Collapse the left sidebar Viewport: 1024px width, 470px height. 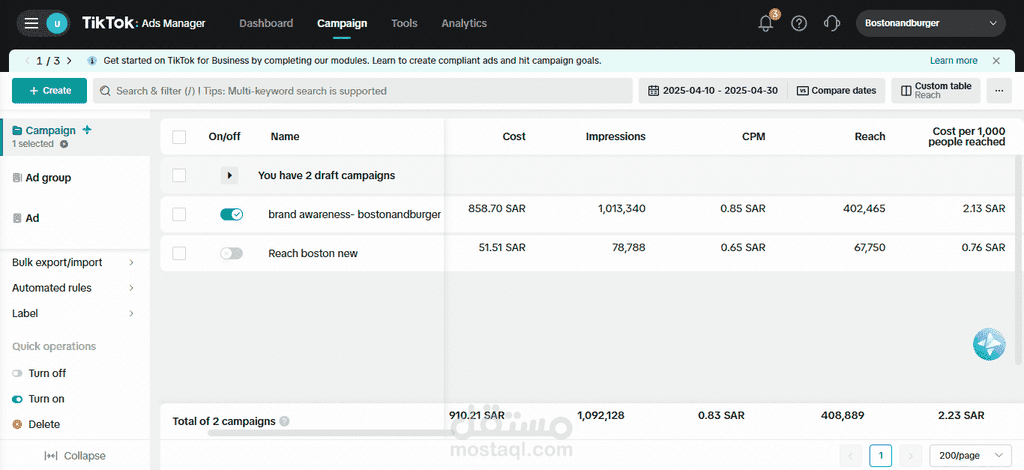click(x=74, y=456)
